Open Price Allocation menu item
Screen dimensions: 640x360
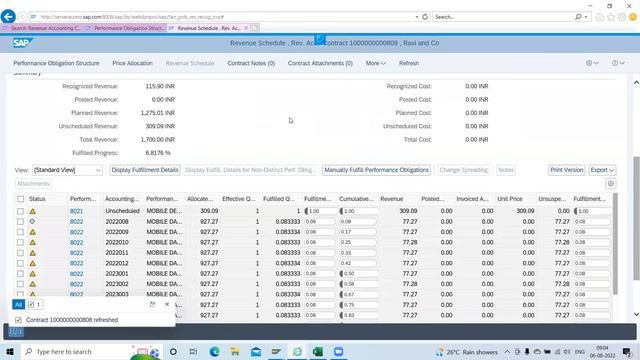pos(133,63)
